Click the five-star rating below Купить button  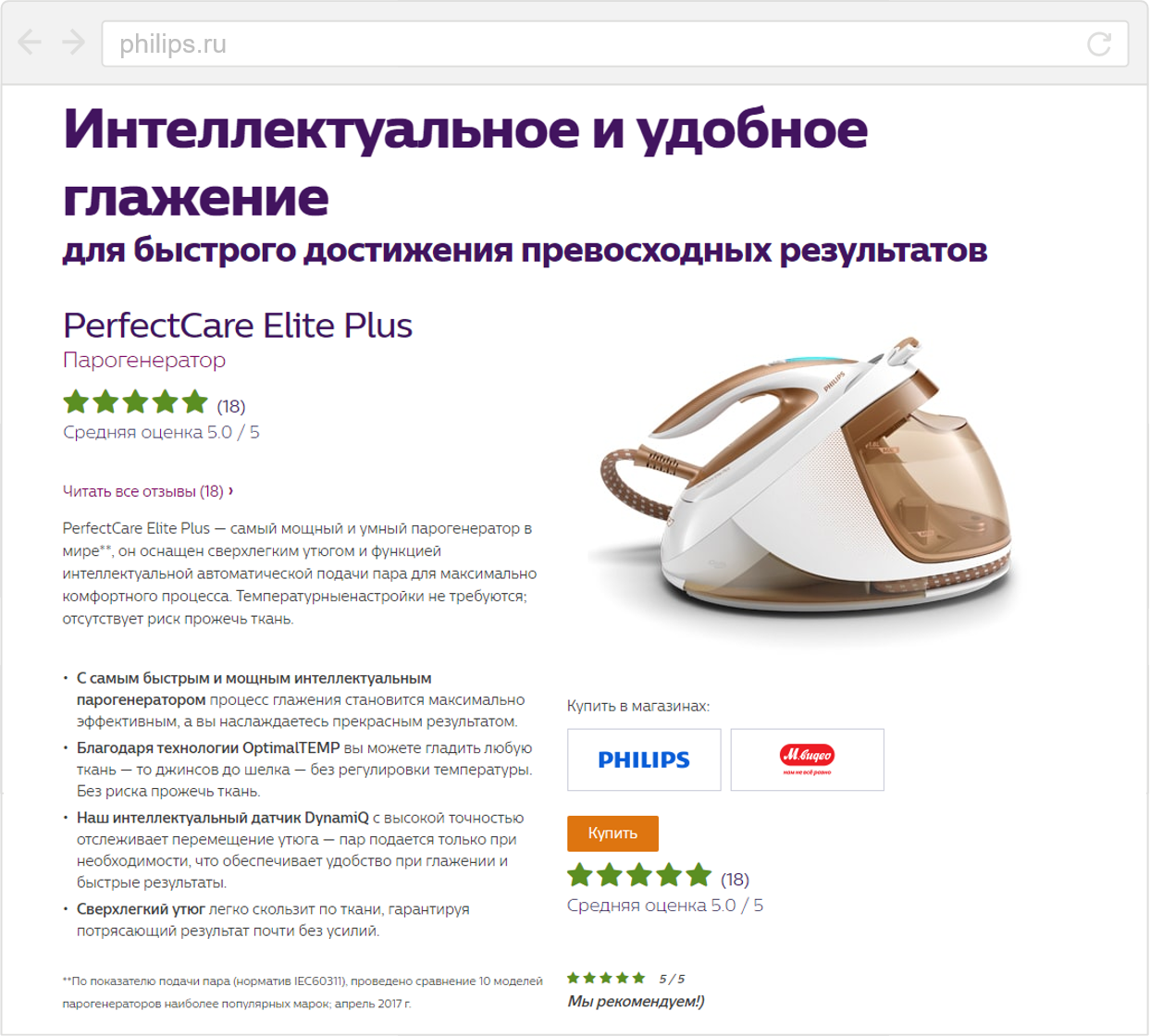tap(639, 874)
